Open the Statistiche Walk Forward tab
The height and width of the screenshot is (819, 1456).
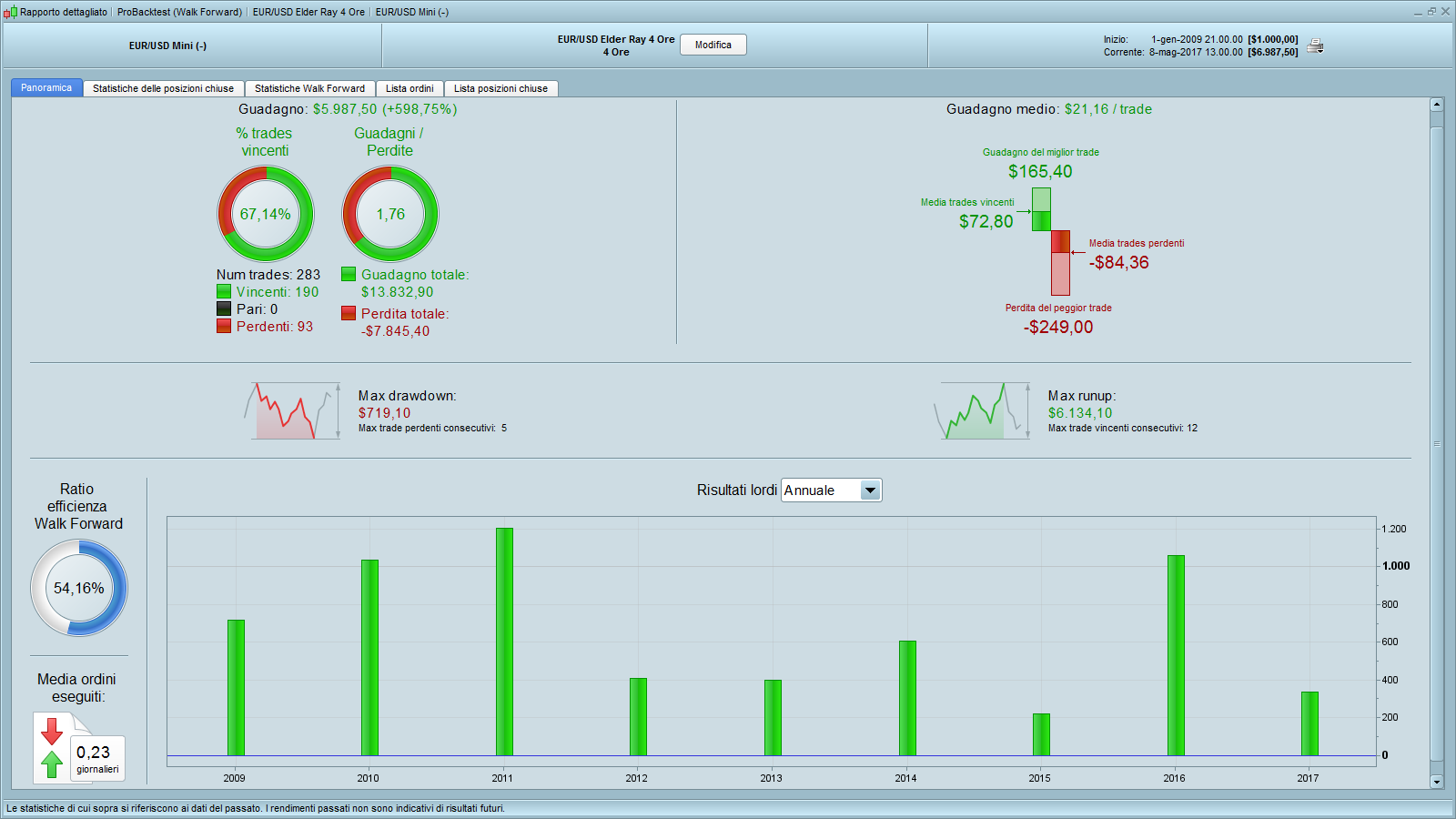(309, 88)
